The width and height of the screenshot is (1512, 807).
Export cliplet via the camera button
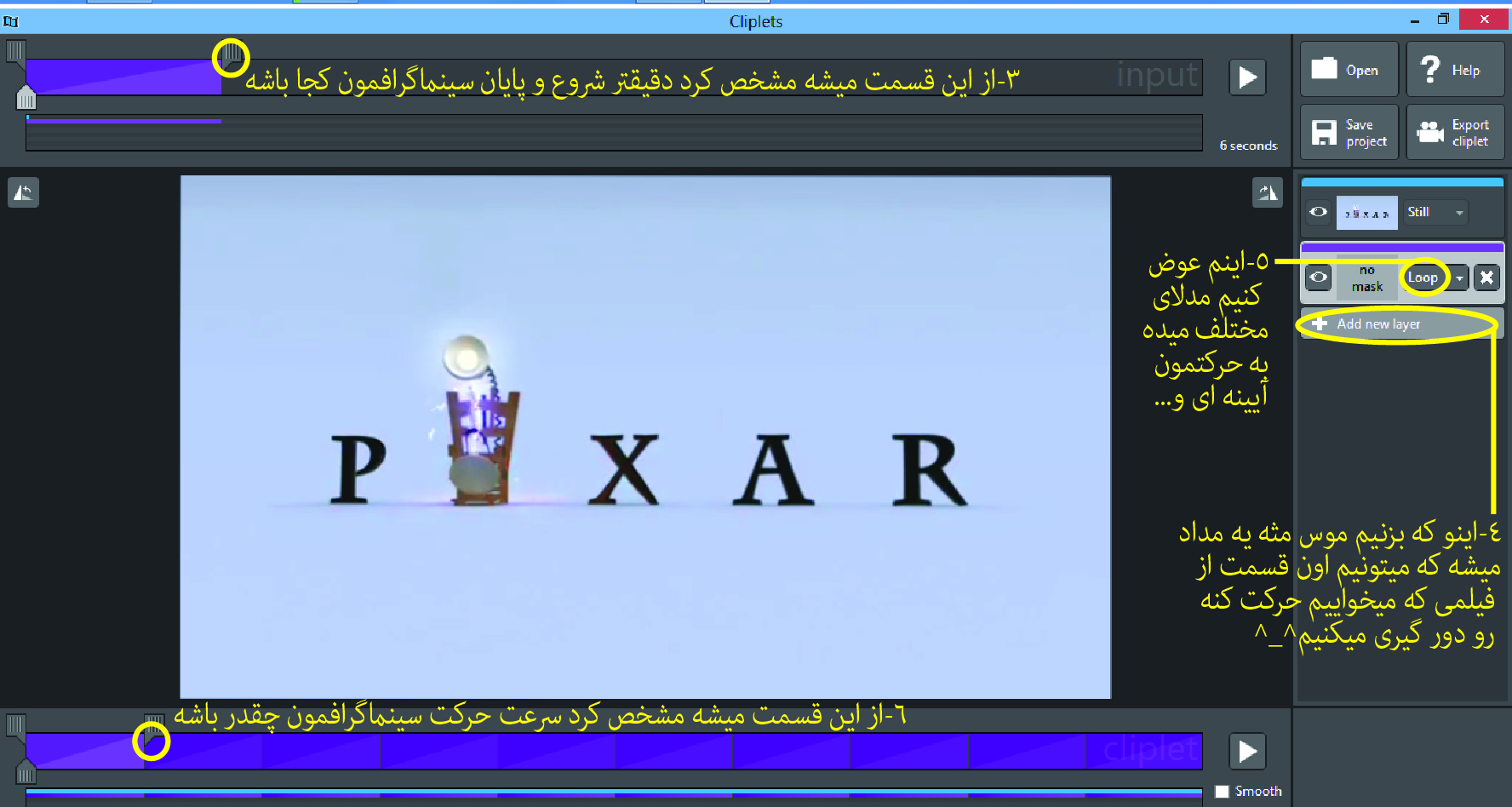[1455, 132]
